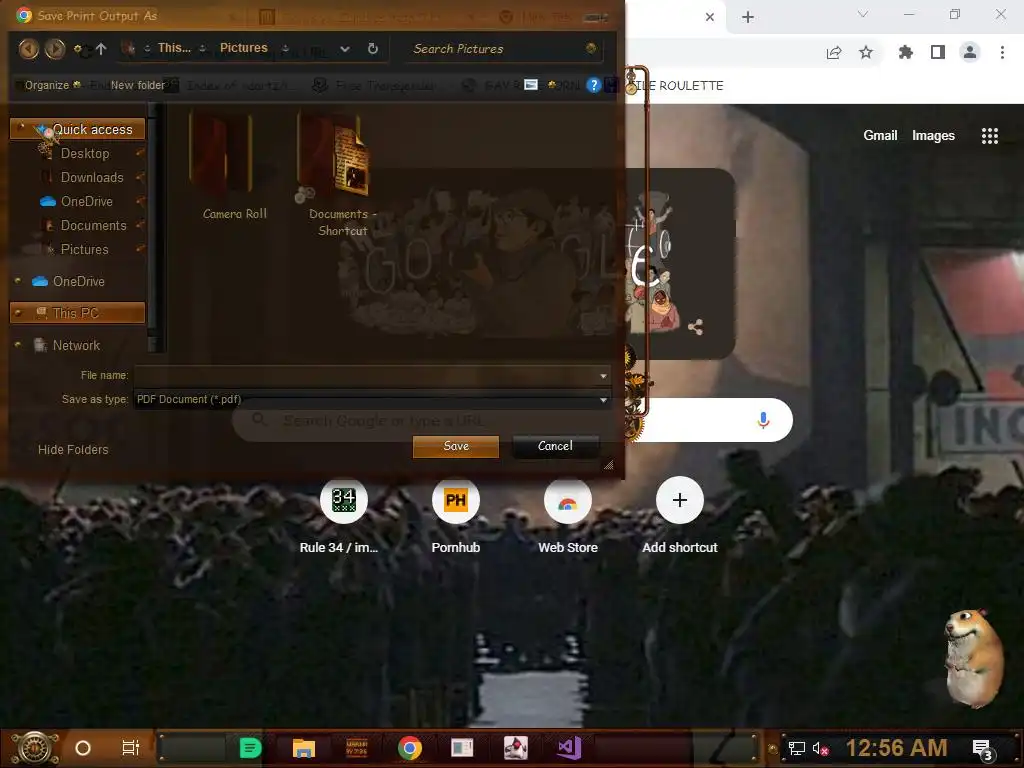Share the Google Doodle

(x=696, y=327)
